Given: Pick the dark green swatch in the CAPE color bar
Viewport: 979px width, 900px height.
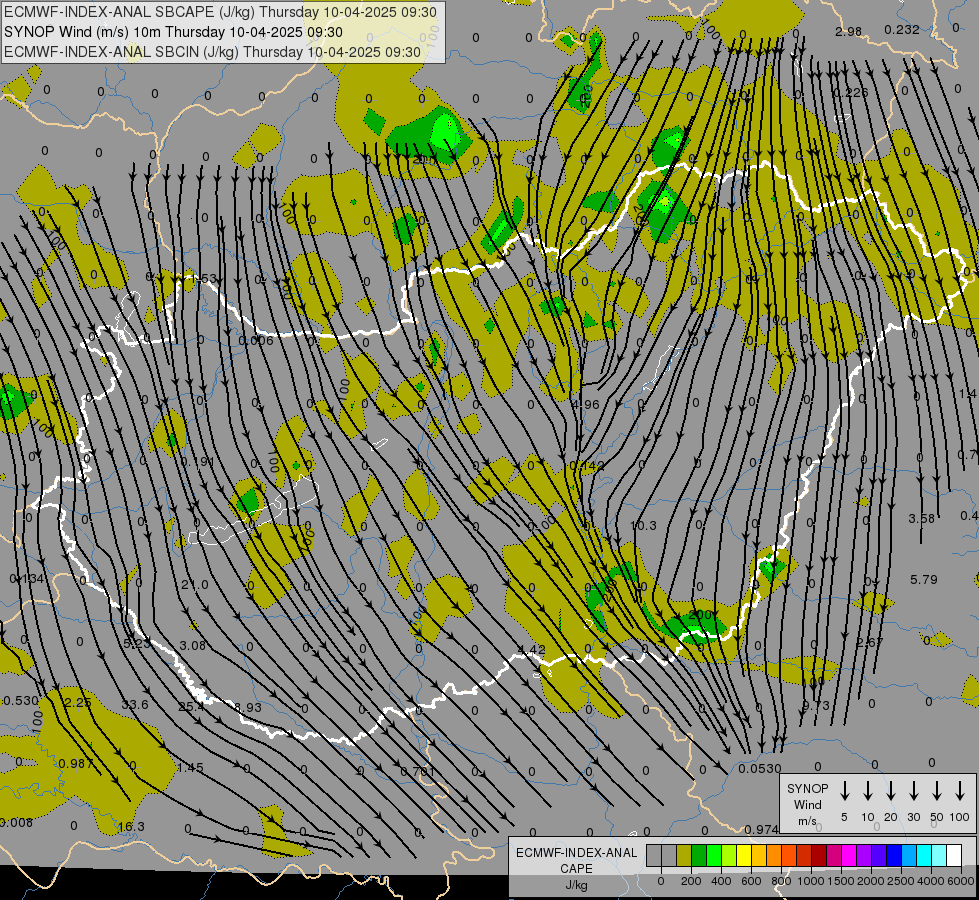Looking at the screenshot, I should [x=699, y=855].
